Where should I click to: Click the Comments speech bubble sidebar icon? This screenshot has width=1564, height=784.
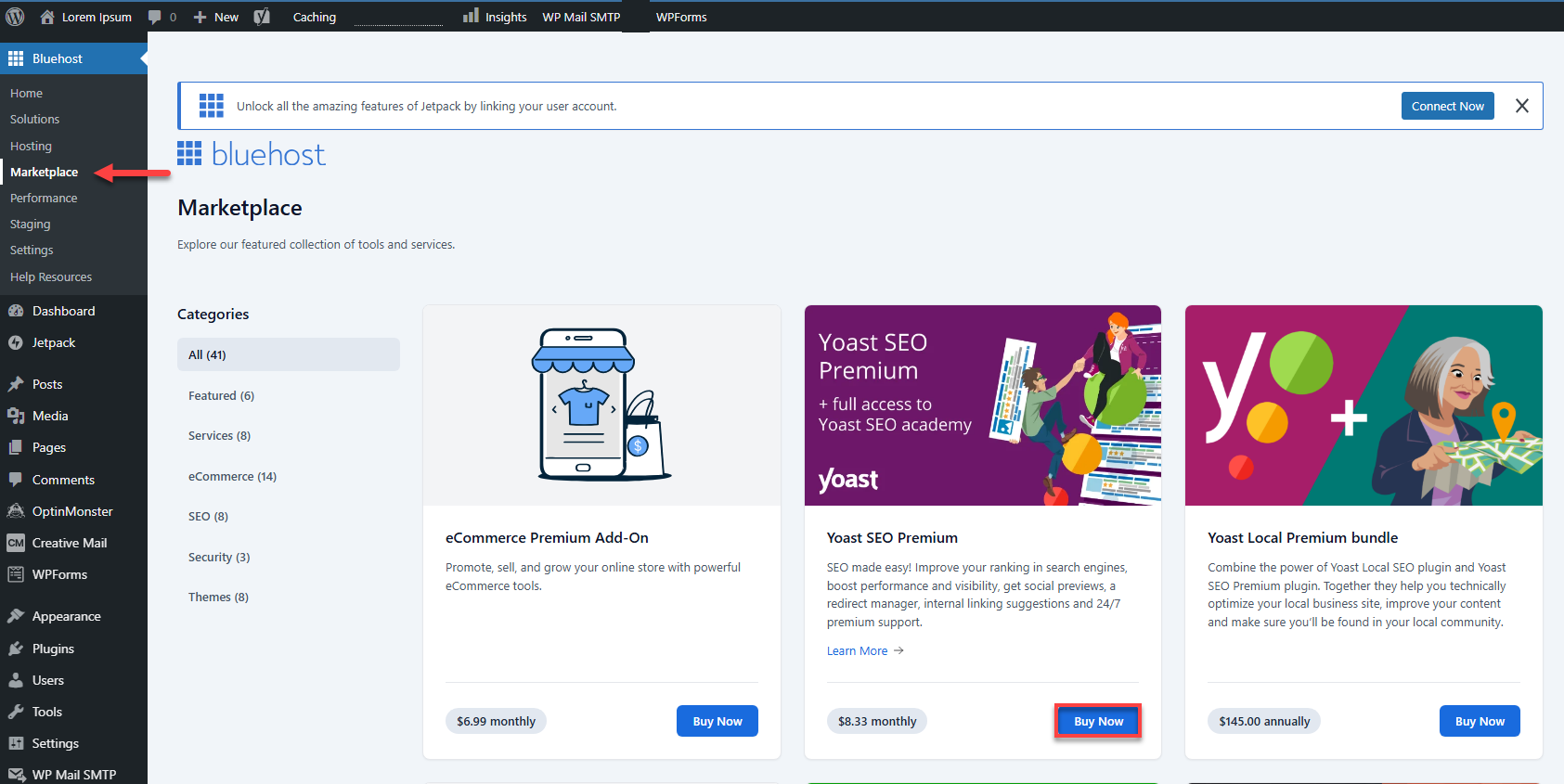[16, 480]
